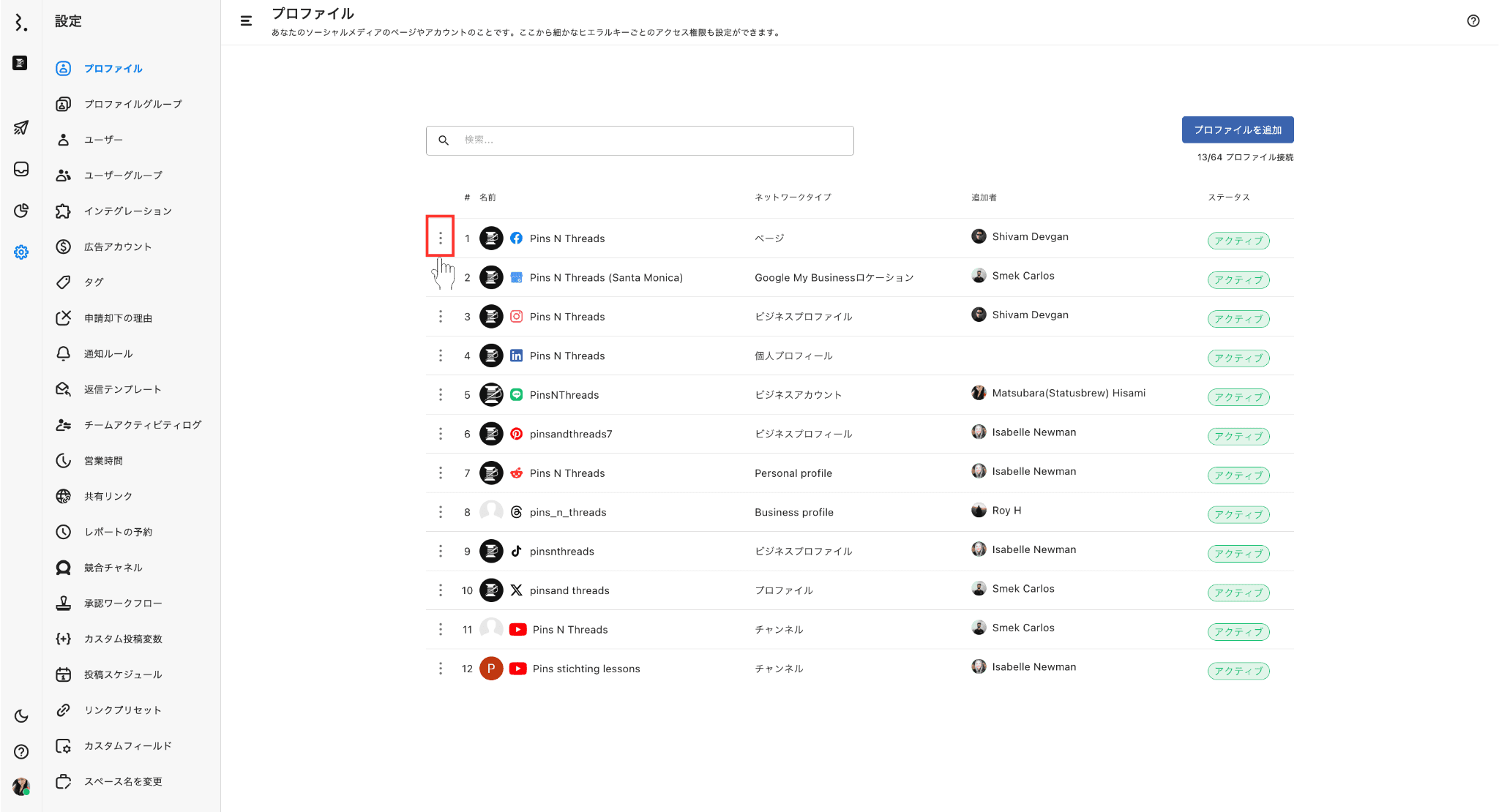Click the profile search input field
Viewport: 1499px width, 812px height.
[x=651, y=140]
